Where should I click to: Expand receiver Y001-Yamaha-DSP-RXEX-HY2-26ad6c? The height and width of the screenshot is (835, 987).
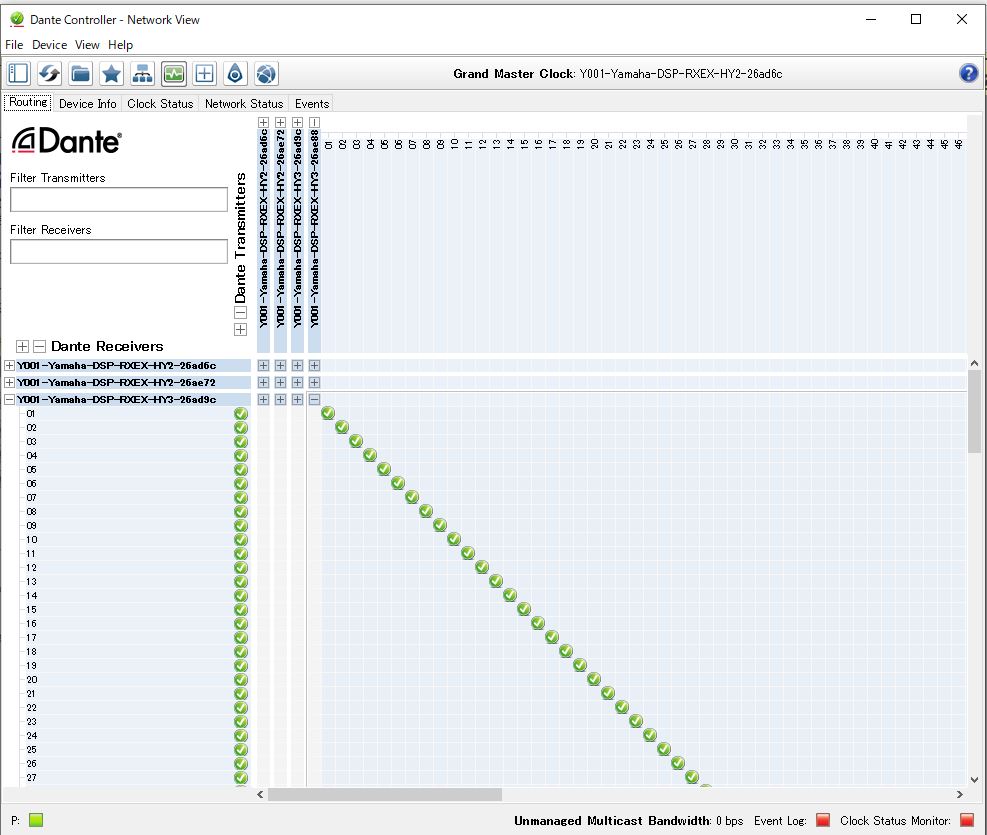(10, 366)
